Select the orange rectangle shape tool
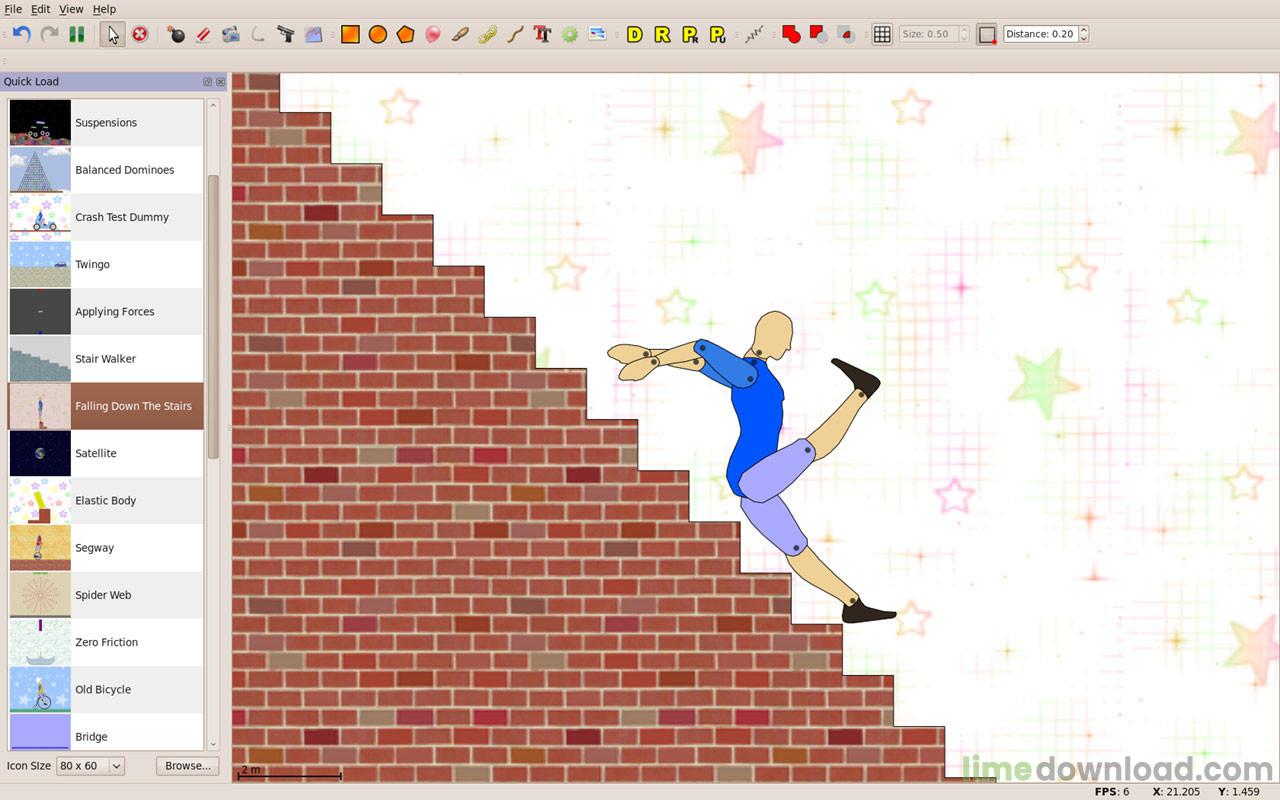Image resolution: width=1280 pixels, height=800 pixels. [350, 34]
